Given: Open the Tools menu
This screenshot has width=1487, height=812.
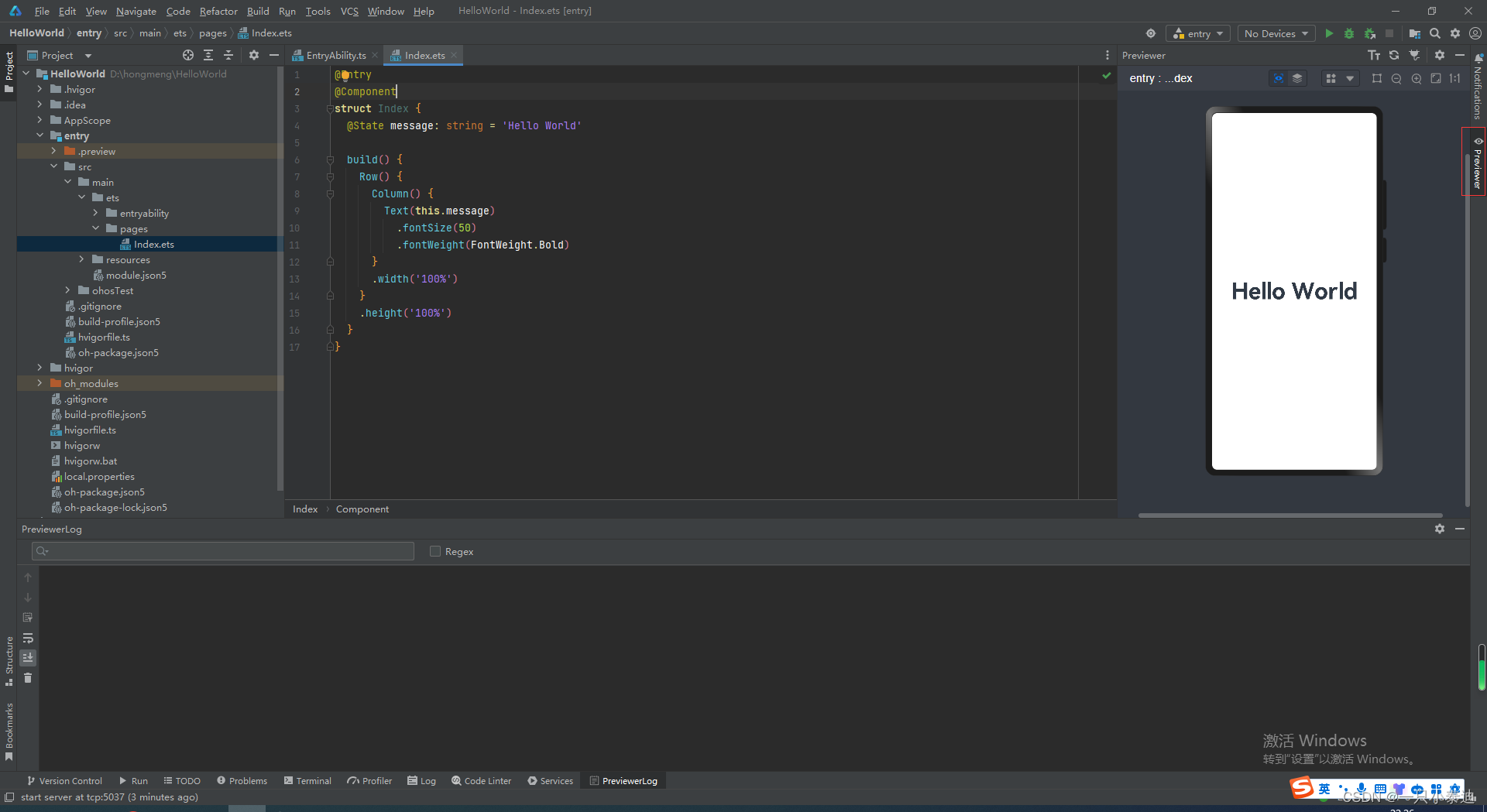Looking at the screenshot, I should [318, 11].
